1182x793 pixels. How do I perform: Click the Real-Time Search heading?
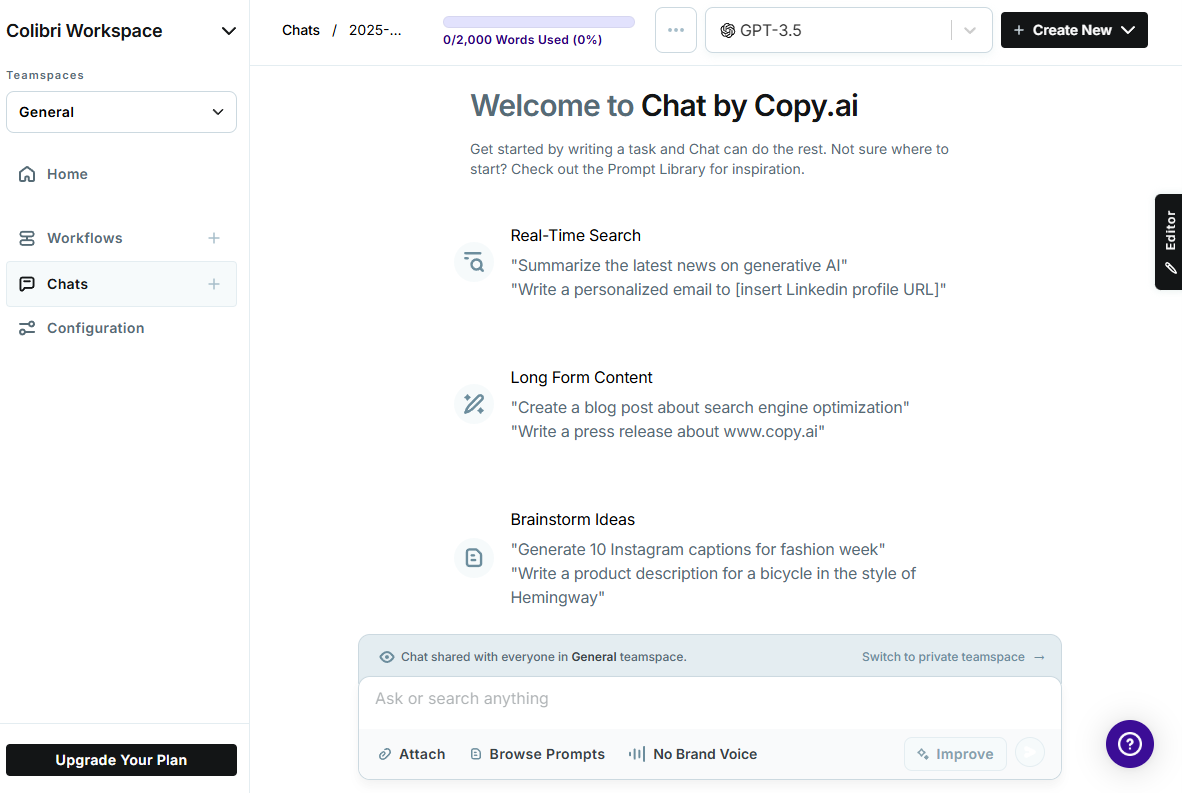pos(576,235)
